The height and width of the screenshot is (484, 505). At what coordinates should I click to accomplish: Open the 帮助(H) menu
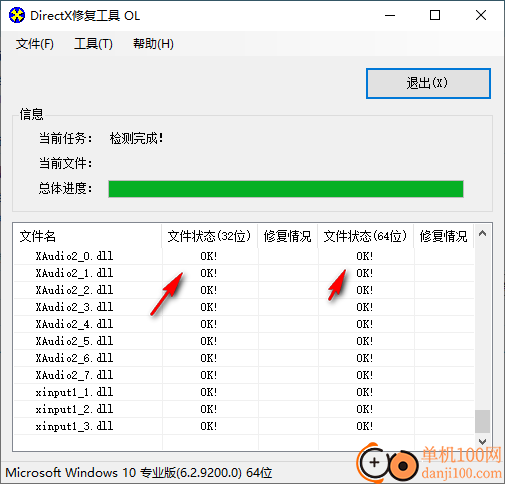point(153,44)
